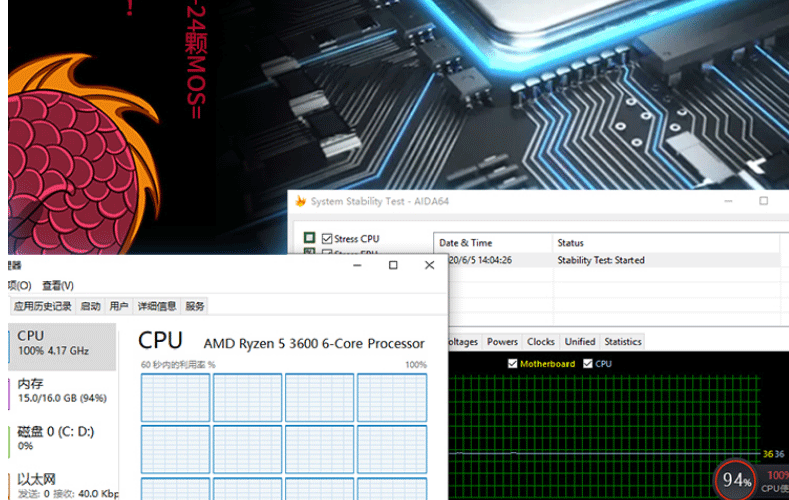Image resolution: width=789 pixels, height=500 pixels.
Task: Maximize the Task Manager window
Action: tap(393, 265)
